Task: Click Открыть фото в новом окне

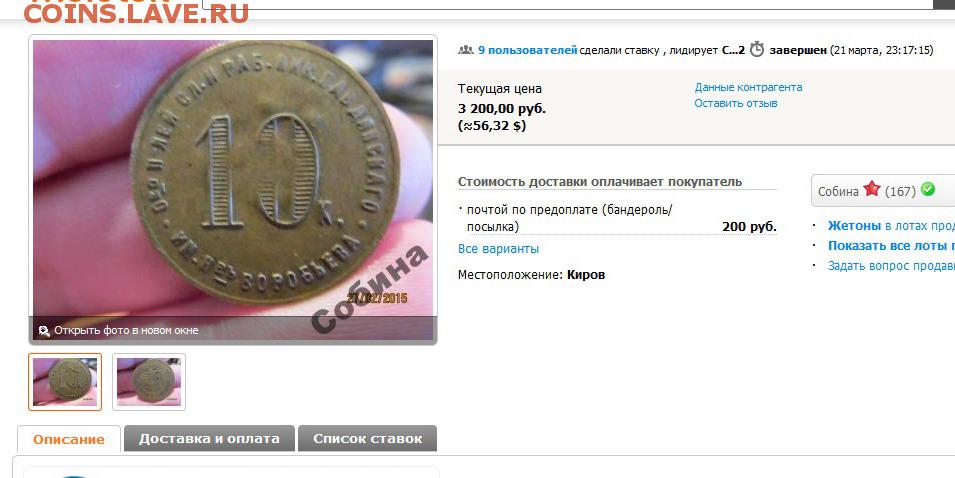Action: click(x=126, y=331)
